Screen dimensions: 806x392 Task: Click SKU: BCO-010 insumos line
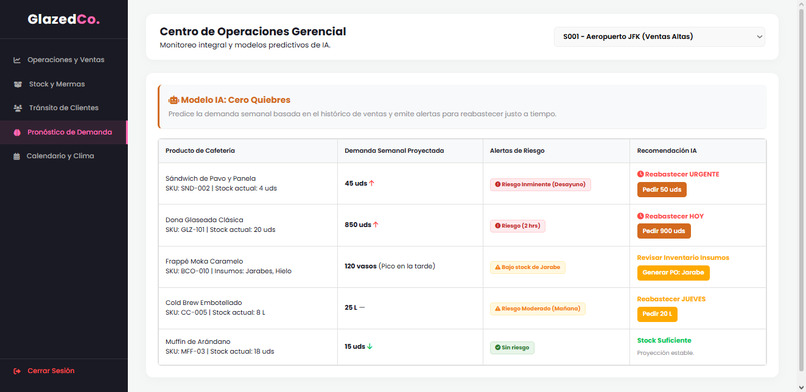coord(228,271)
